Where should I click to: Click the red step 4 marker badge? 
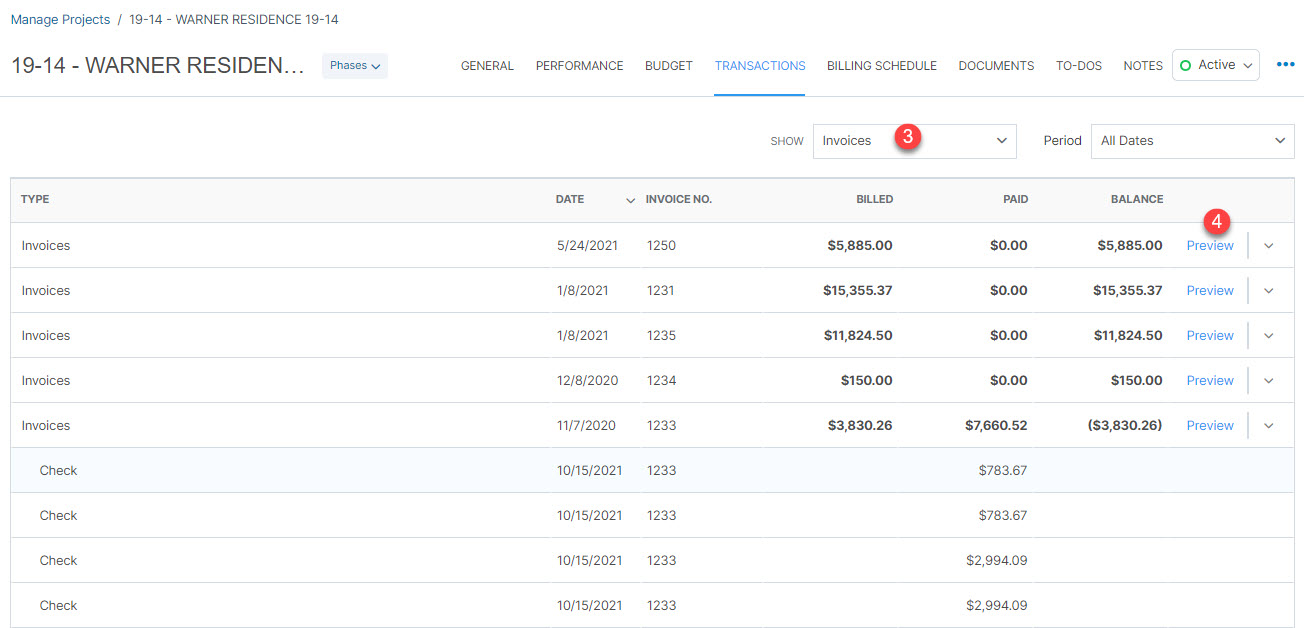pyautogui.click(x=1216, y=221)
